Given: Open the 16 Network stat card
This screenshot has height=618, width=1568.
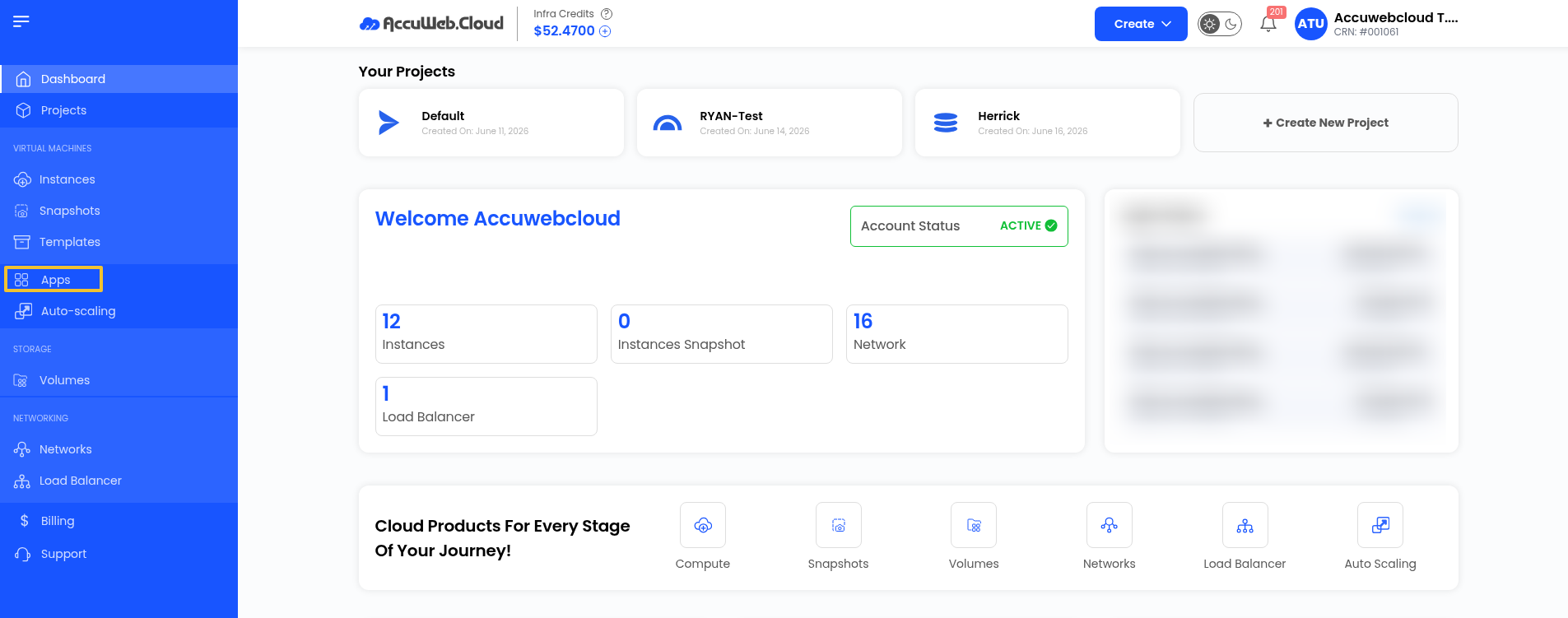Looking at the screenshot, I should click(957, 334).
